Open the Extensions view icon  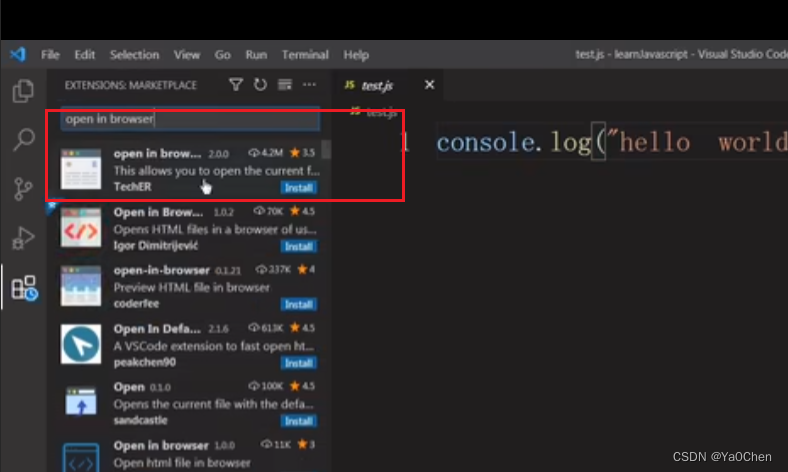click(x=25, y=288)
